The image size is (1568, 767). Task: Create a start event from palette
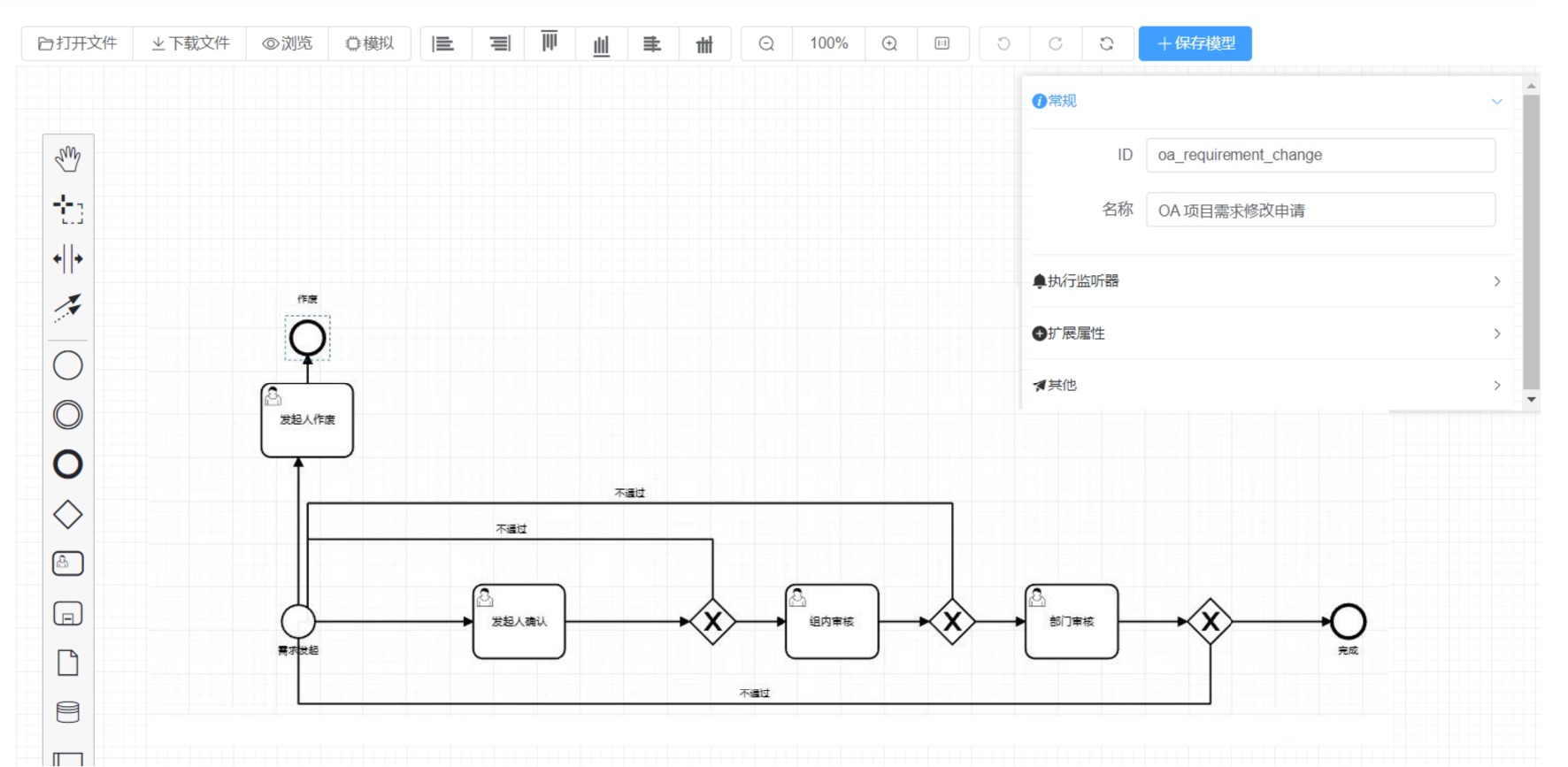(68, 365)
